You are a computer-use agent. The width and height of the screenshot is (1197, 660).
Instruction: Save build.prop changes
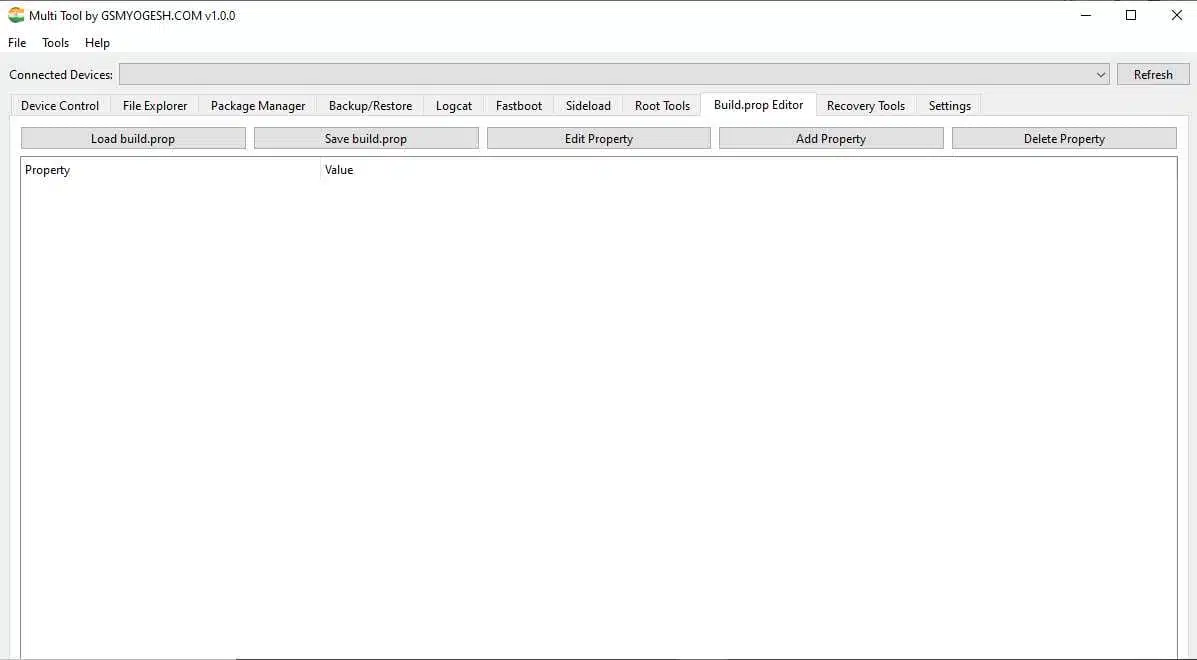(366, 139)
